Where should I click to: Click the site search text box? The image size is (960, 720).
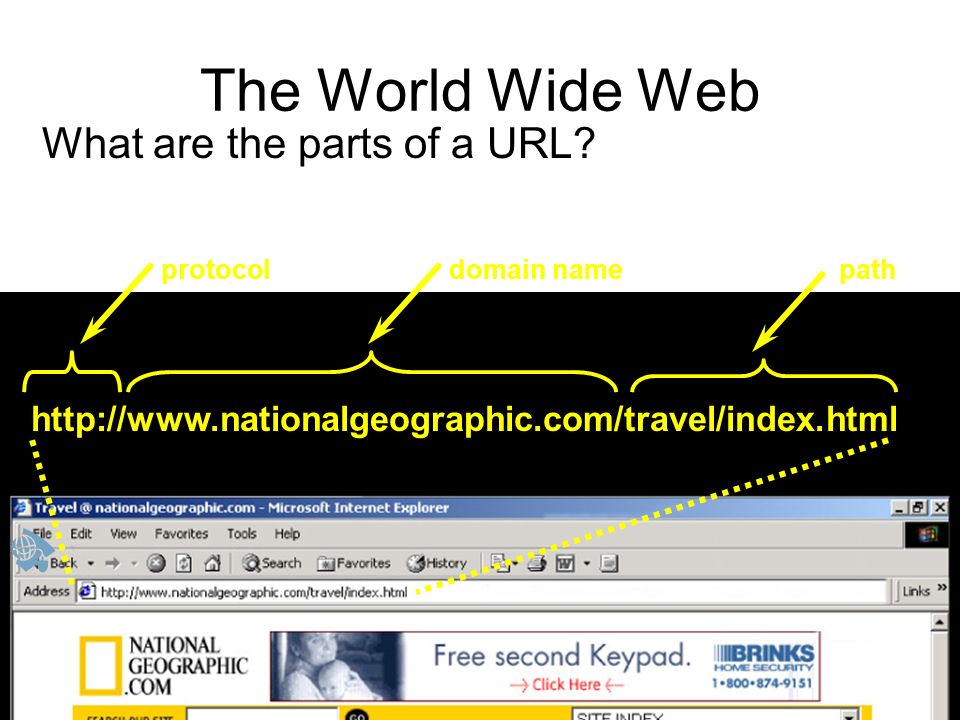pos(263,714)
